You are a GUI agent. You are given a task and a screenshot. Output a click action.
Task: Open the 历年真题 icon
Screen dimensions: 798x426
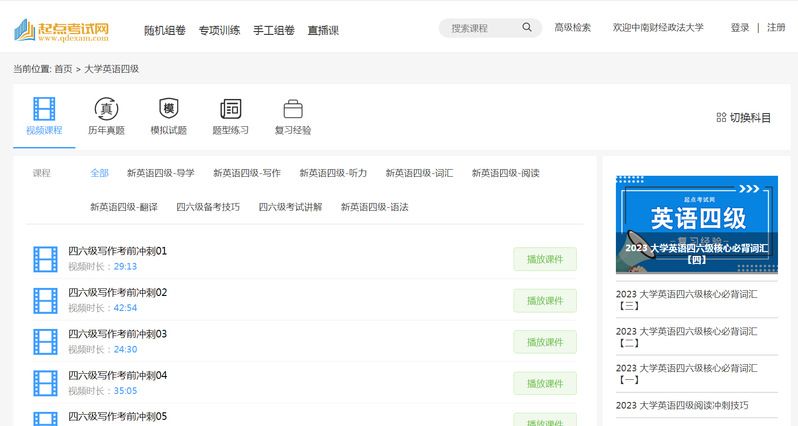[x=106, y=109]
